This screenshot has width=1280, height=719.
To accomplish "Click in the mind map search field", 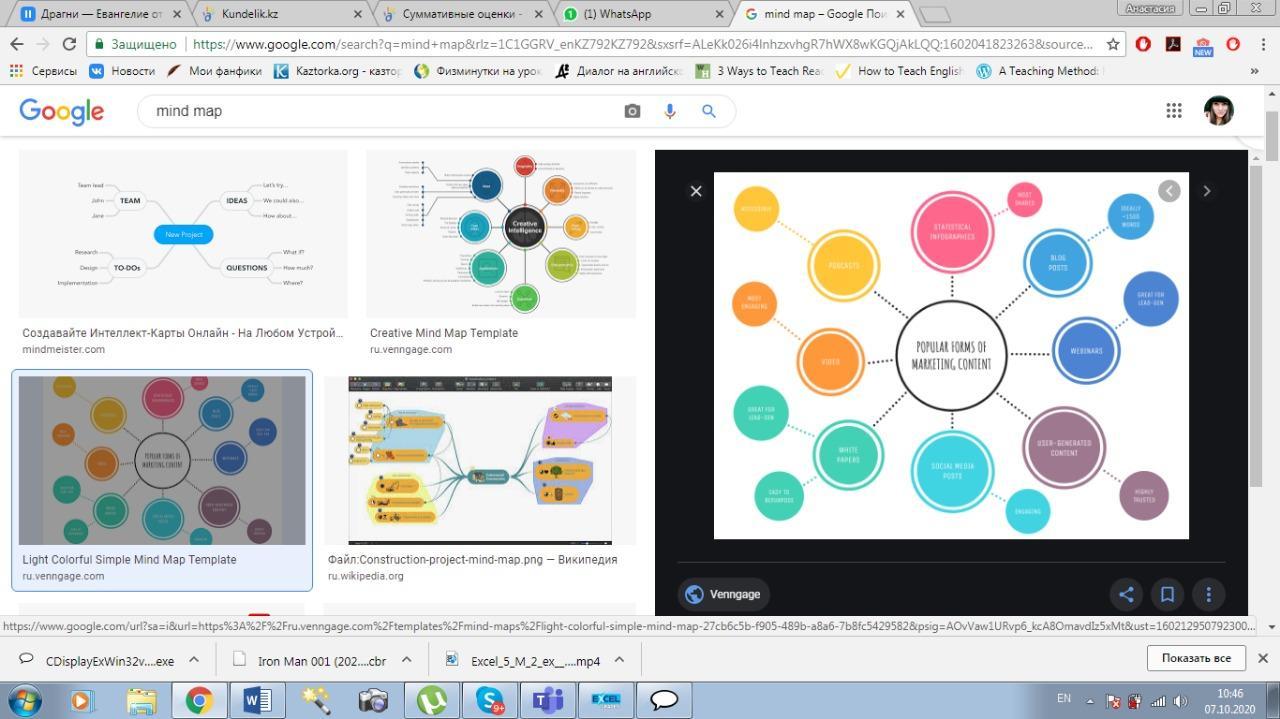I will tap(380, 111).
